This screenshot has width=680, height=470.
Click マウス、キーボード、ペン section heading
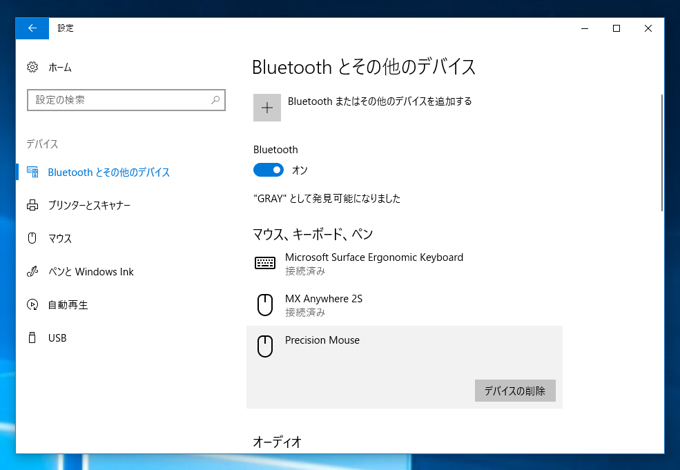[x=313, y=235]
